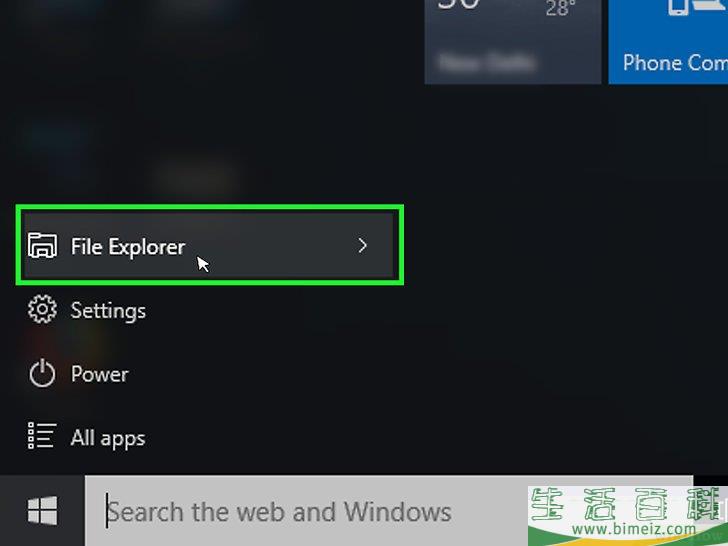Click the All apps list icon
Viewport: 728px width, 546px height.
click(x=42, y=436)
